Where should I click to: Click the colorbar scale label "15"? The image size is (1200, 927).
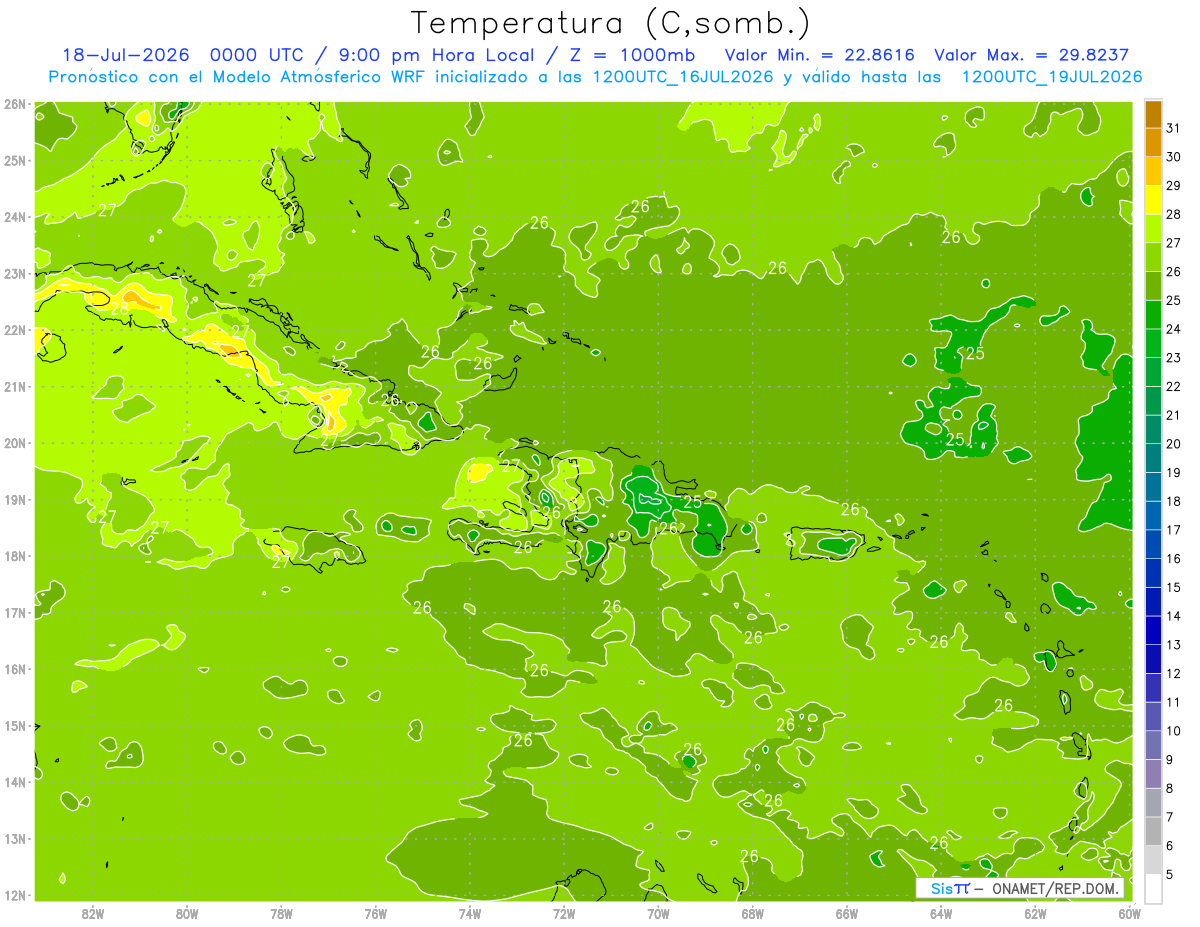[x=1174, y=587]
